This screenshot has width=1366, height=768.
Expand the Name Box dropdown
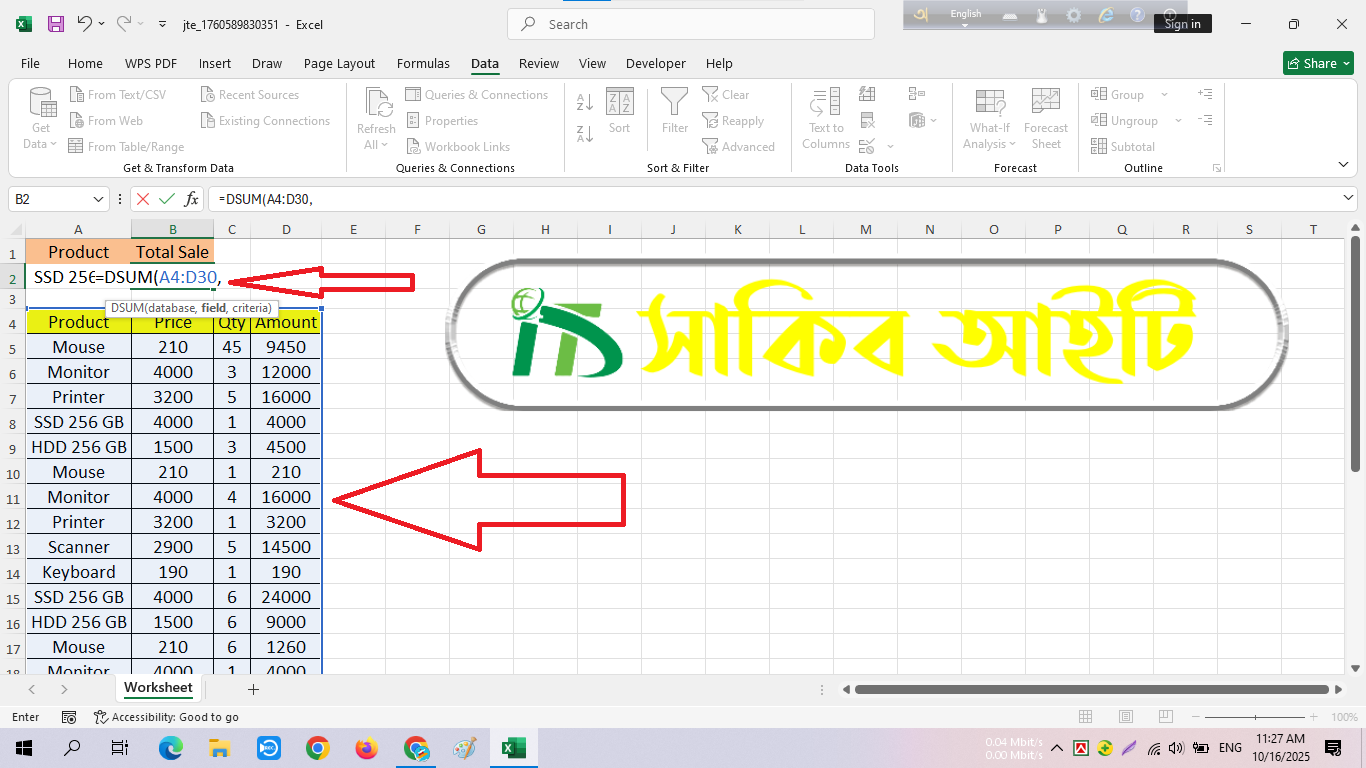click(x=98, y=199)
